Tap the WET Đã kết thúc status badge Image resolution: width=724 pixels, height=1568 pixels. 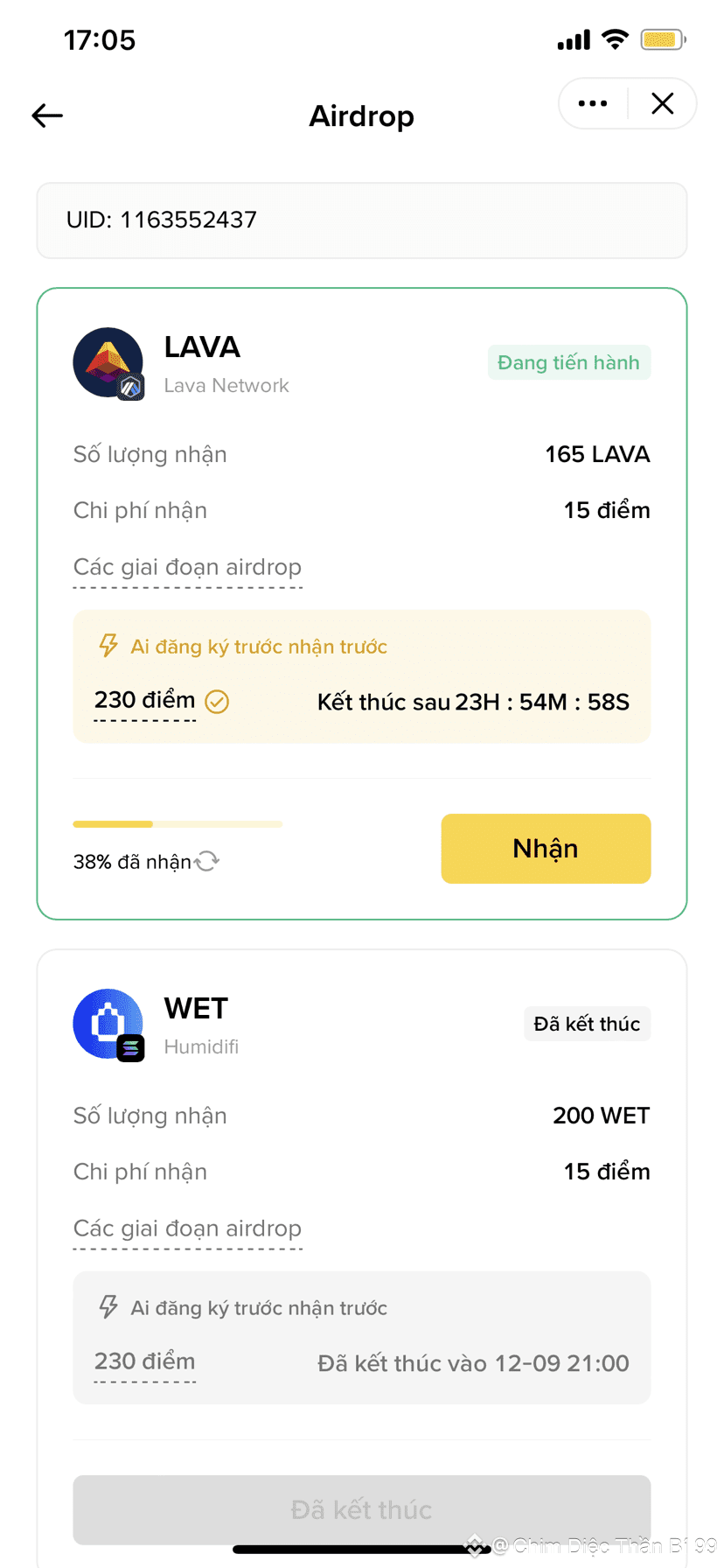(x=587, y=1024)
